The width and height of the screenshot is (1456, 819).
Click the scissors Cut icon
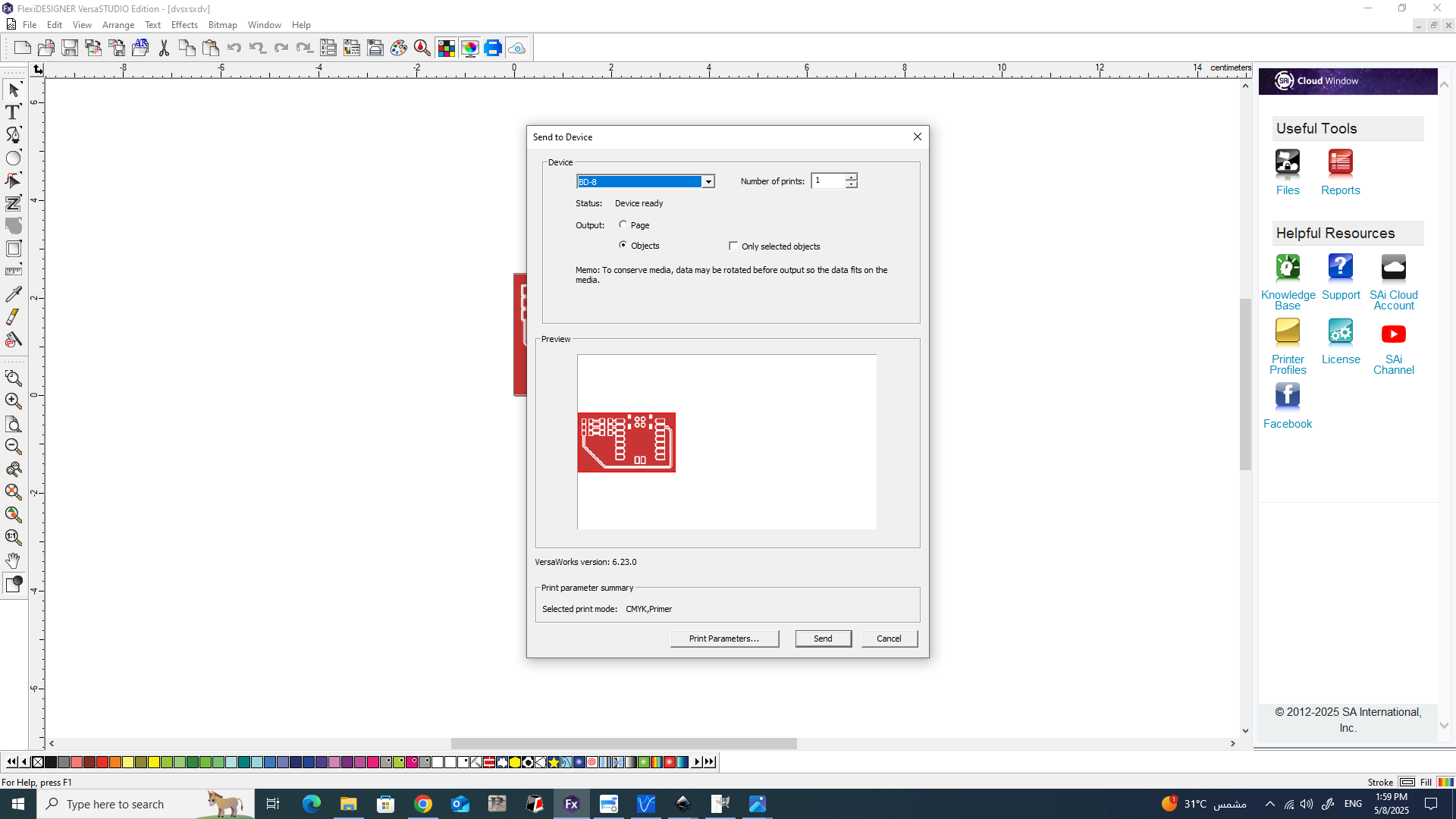pos(164,49)
